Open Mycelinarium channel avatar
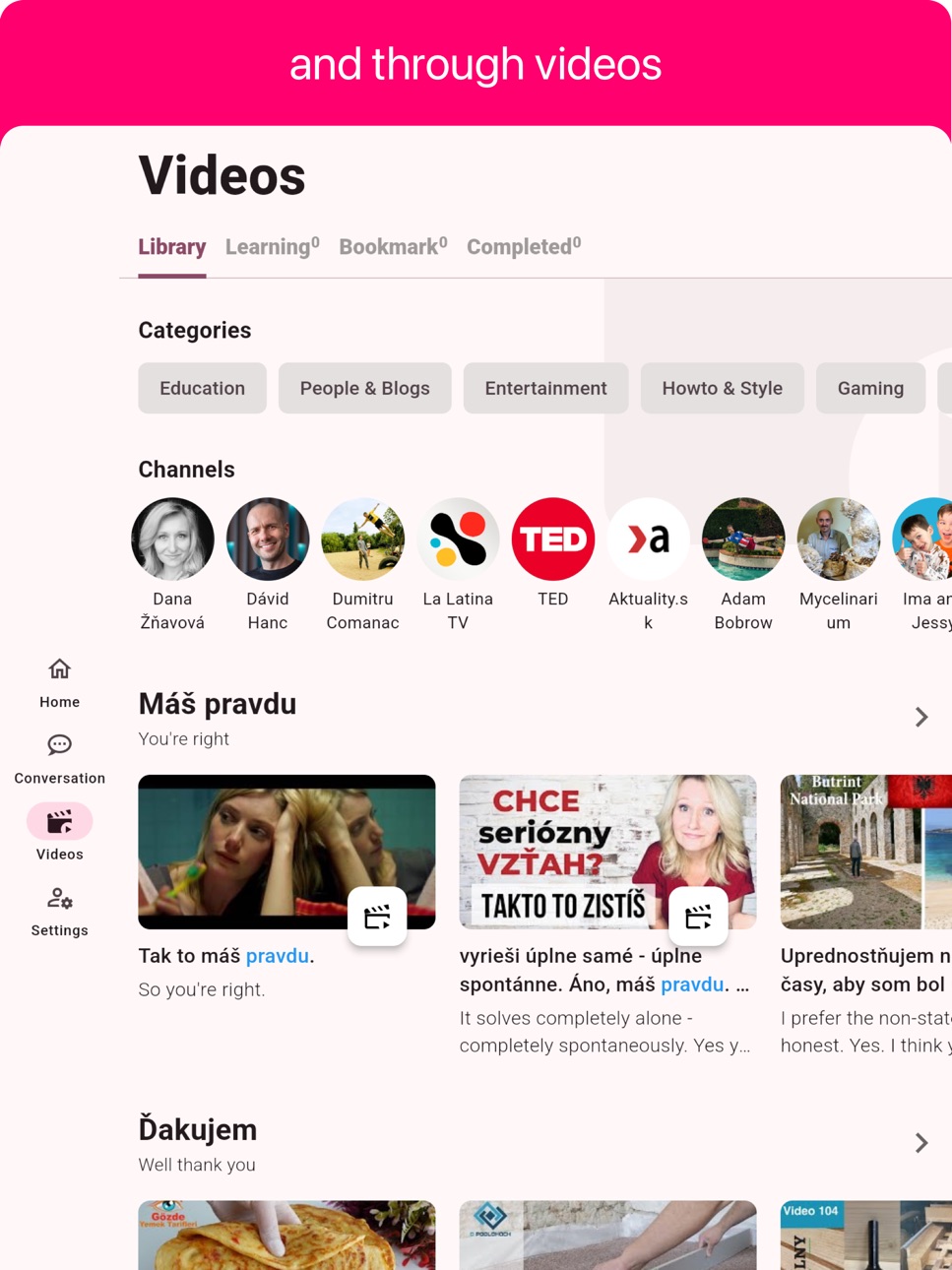Viewport: 952px width, 1270px height. point(839,539)
